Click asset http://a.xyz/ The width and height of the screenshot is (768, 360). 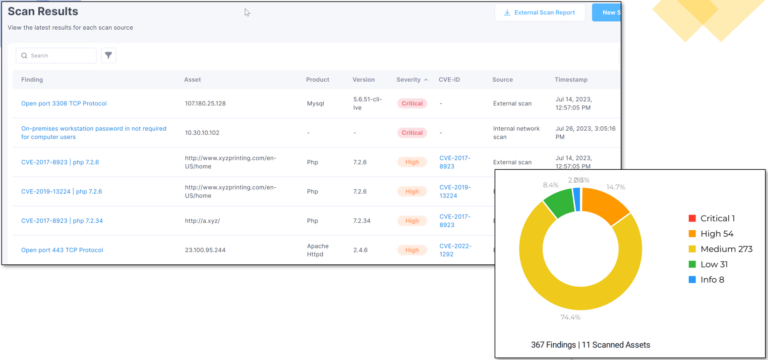tap(202, 221)
